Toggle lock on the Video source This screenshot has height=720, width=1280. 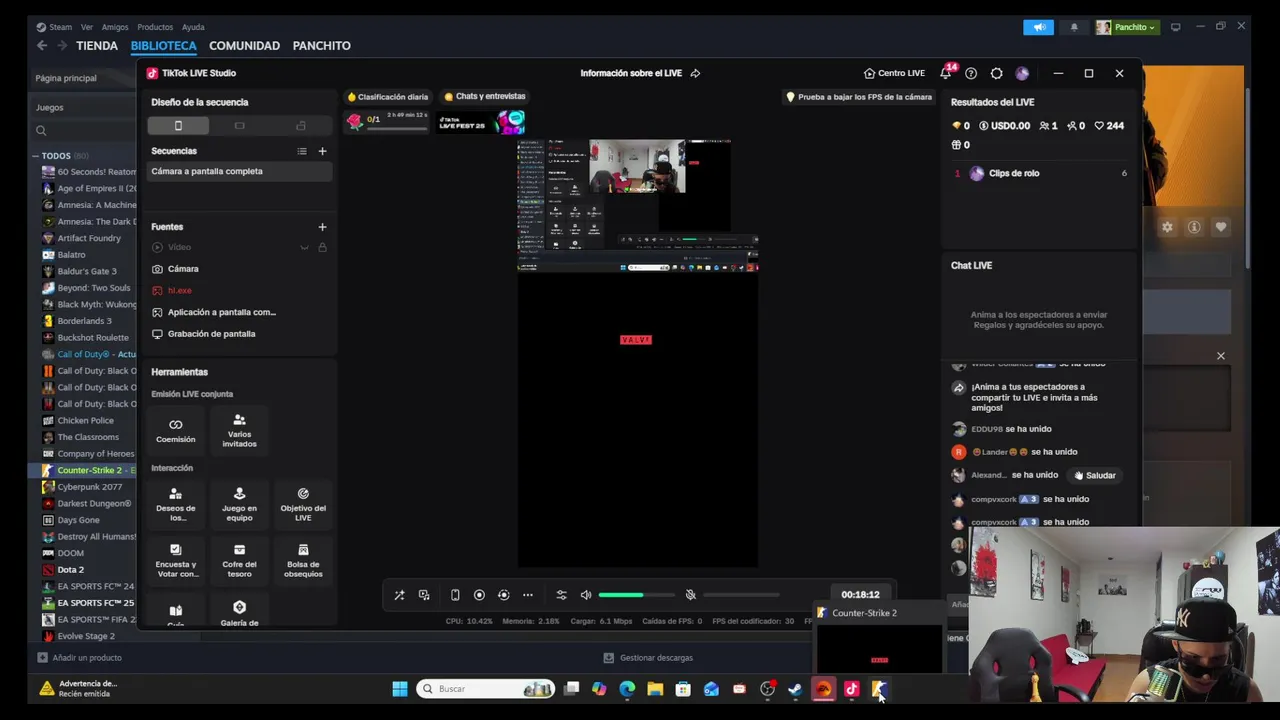(322, 247)
